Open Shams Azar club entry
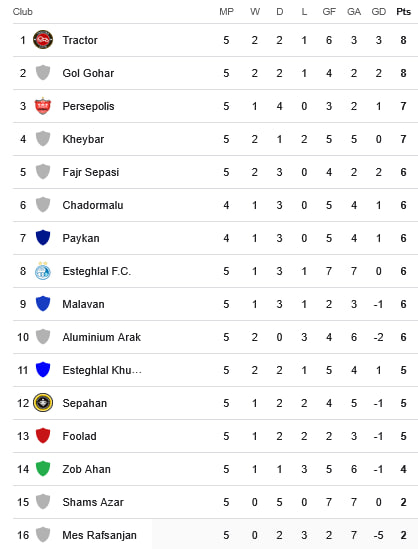The width and height of the screenshot is (418, 549). [93, 502]
